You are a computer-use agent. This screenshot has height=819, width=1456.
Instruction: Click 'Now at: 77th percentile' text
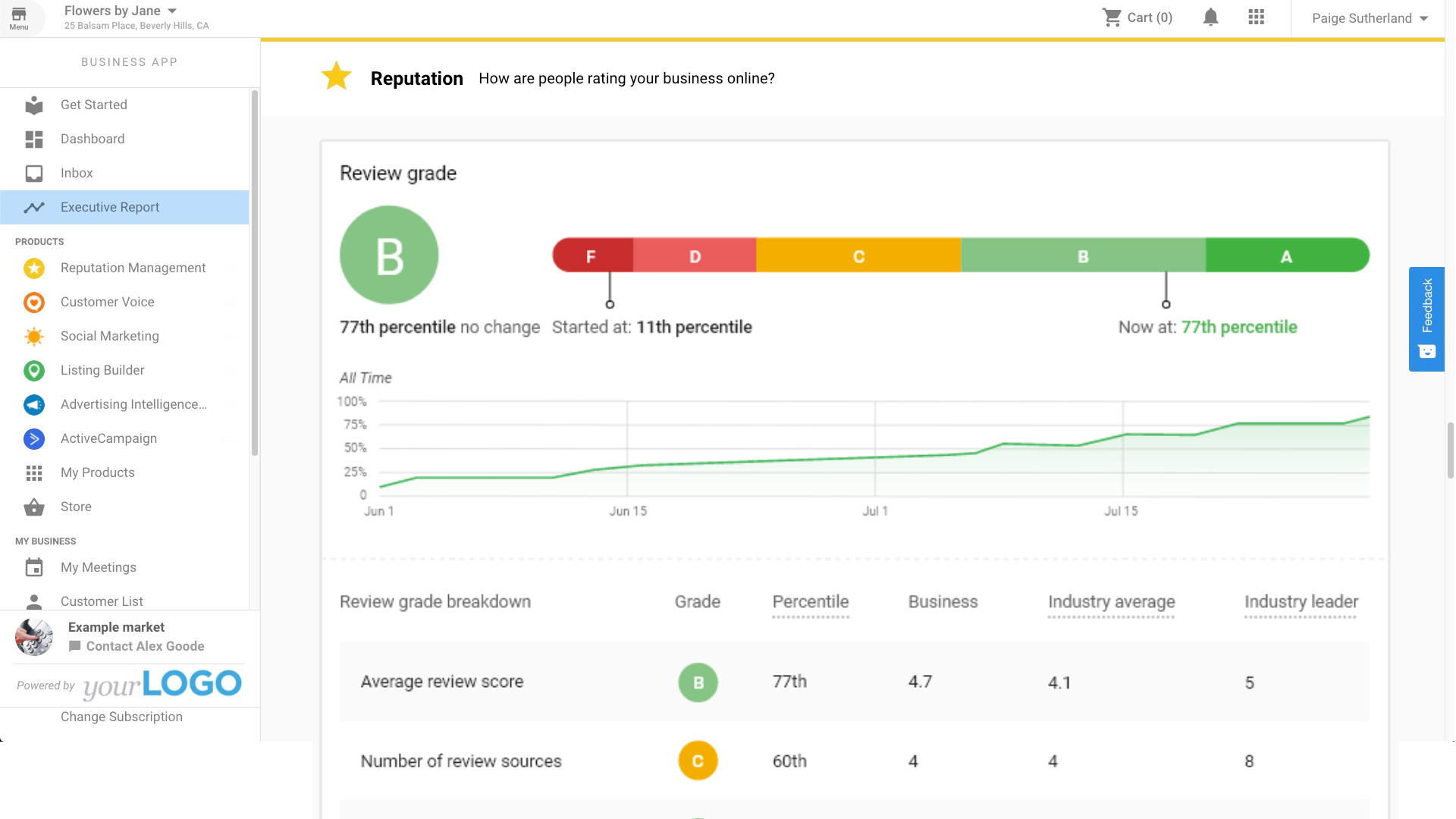pyautogui.click(x=1208, y=328)
